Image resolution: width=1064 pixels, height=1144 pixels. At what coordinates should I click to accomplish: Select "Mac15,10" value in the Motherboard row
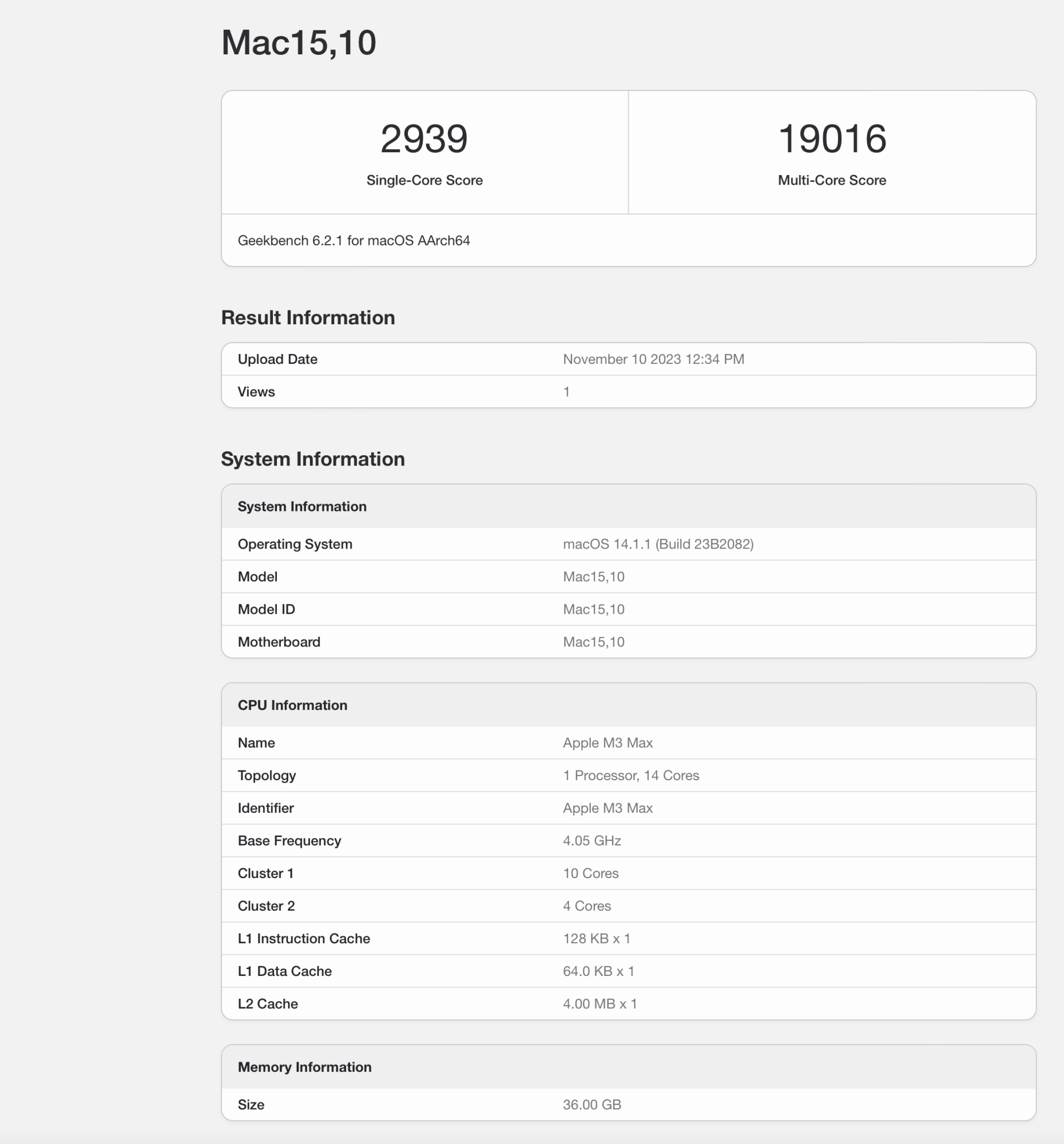(x=594, y=642)
